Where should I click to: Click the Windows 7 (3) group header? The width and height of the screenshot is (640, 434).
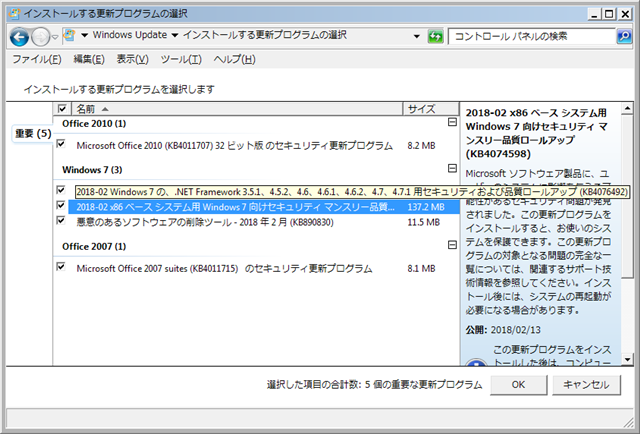pos(92,169)
